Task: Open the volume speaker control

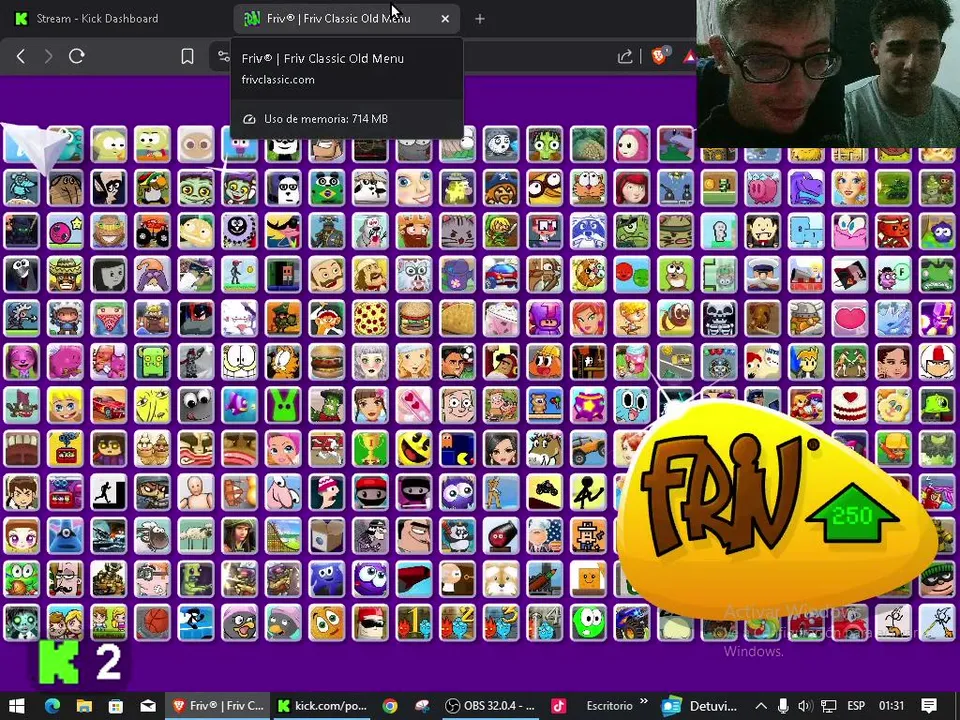Action: (x=806, y=706)
